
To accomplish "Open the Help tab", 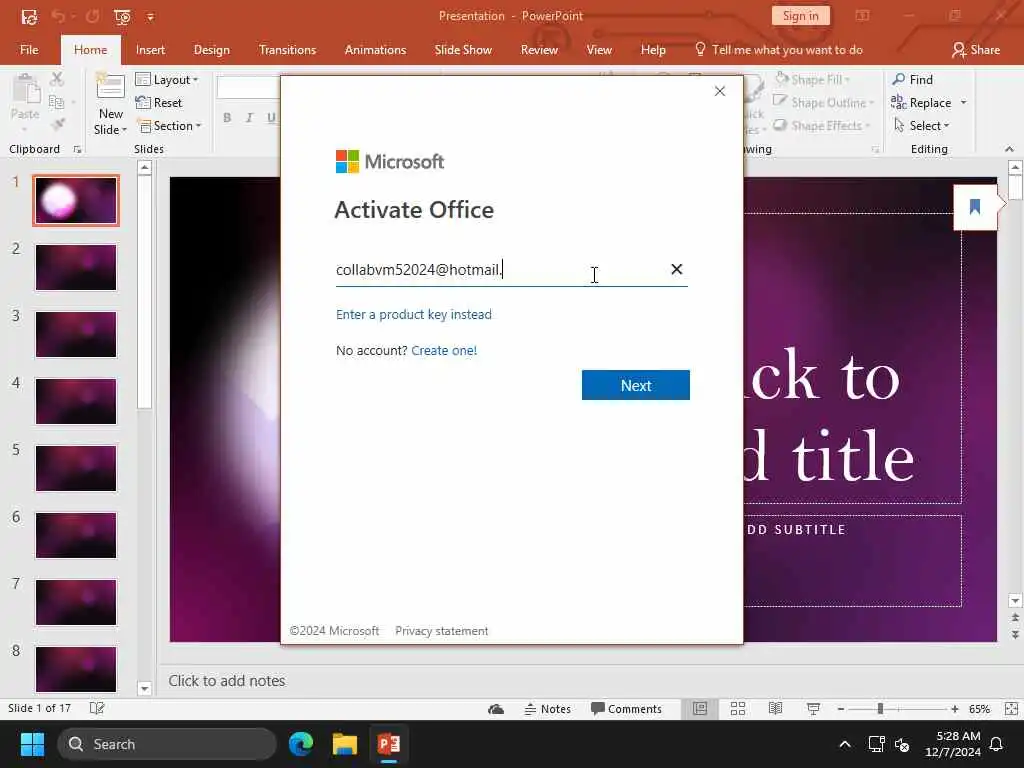I will (x=653, y=50).
